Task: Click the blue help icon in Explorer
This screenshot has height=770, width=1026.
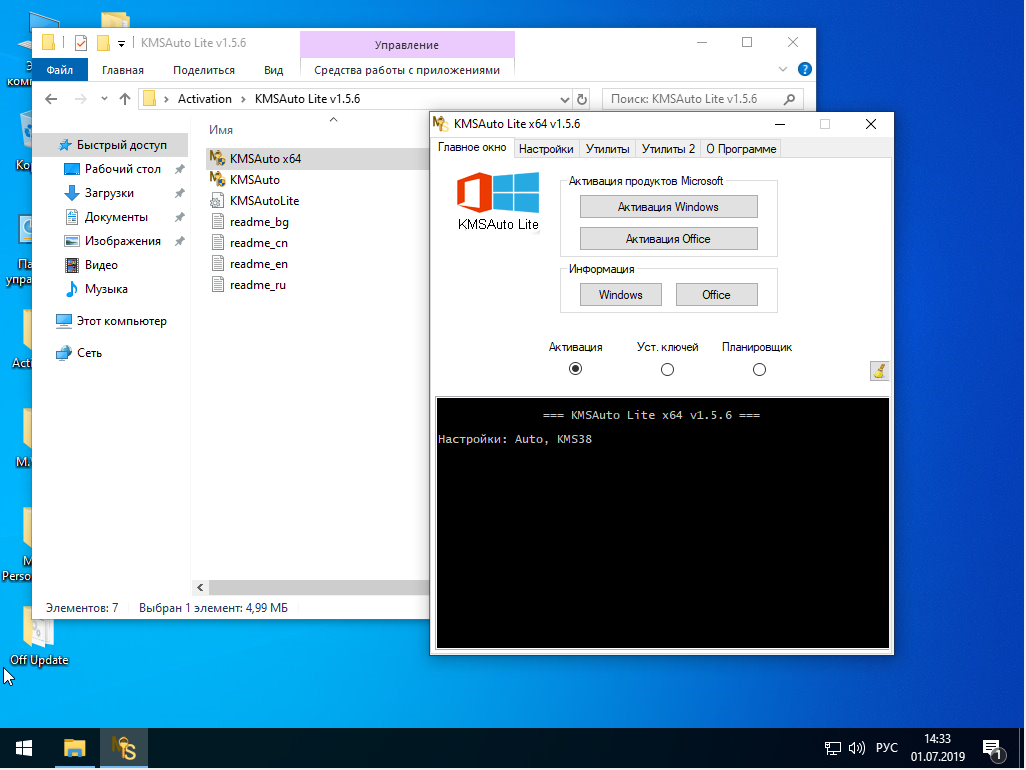Action: [805, 69]
